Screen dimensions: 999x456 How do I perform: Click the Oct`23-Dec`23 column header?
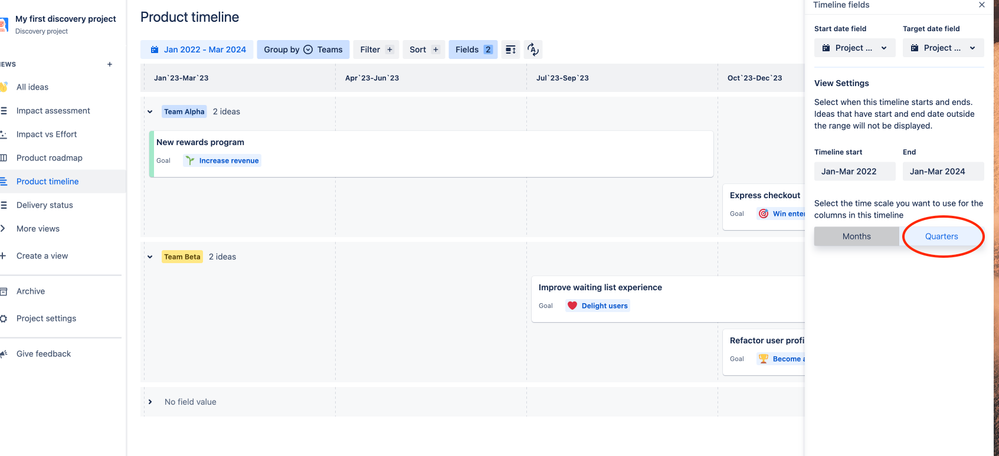point(754,78)
